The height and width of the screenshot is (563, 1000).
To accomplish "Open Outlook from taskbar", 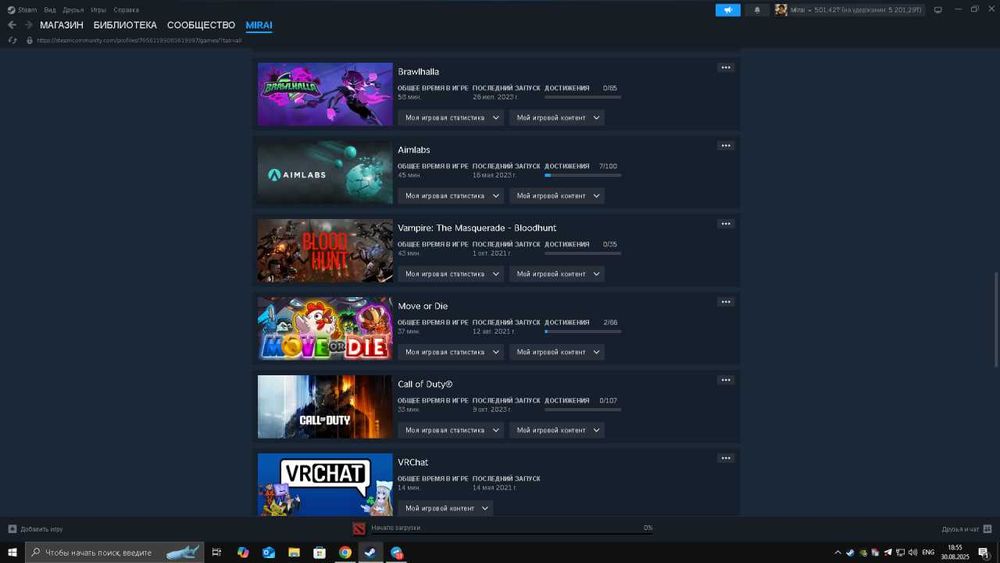I will [268, 552].
